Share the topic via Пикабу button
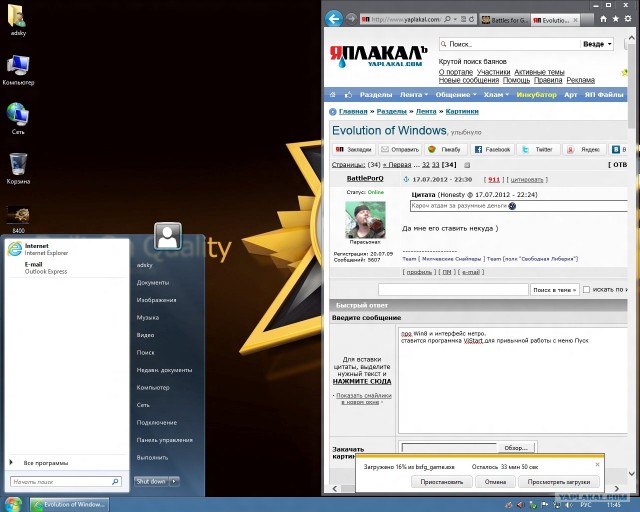 [x=445, y=149]
